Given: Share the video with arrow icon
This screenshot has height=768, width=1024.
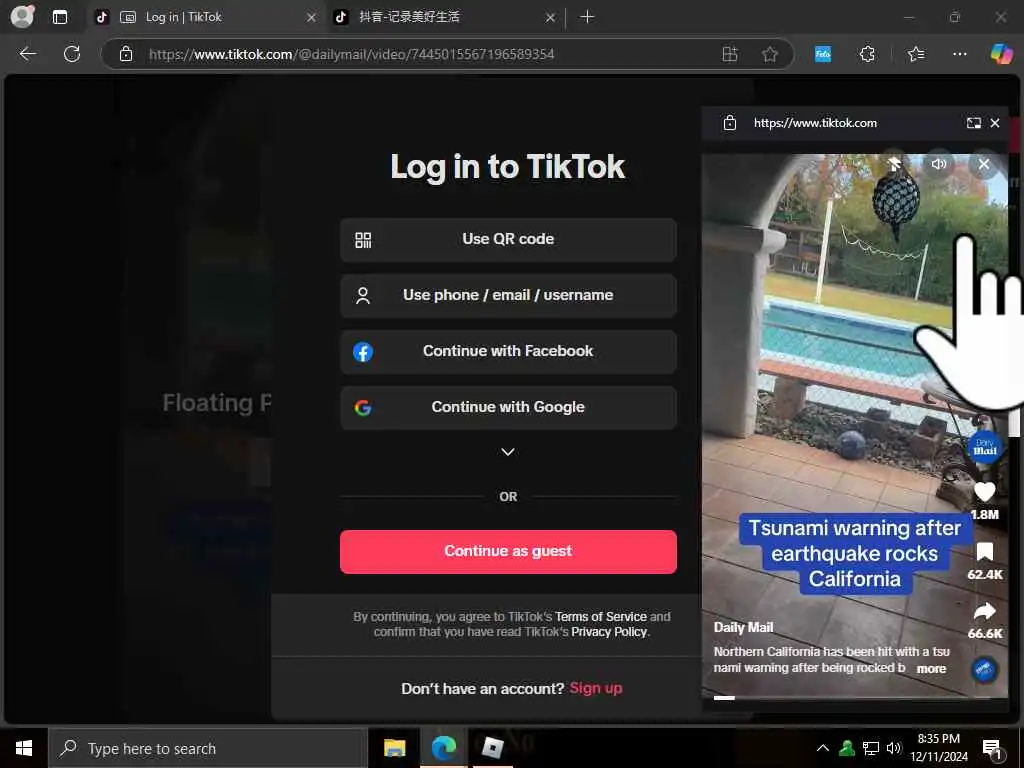Looking at the screenshot, I should (985, 611).
